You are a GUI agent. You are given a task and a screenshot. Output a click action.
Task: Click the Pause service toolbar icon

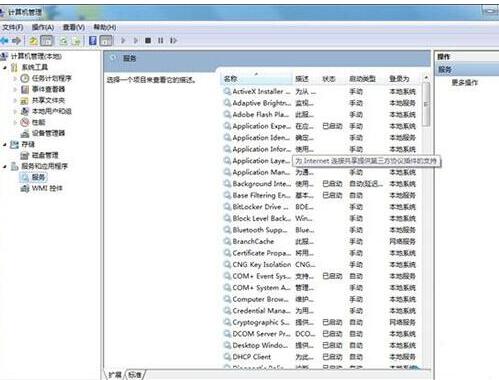(x=161, y=41)
